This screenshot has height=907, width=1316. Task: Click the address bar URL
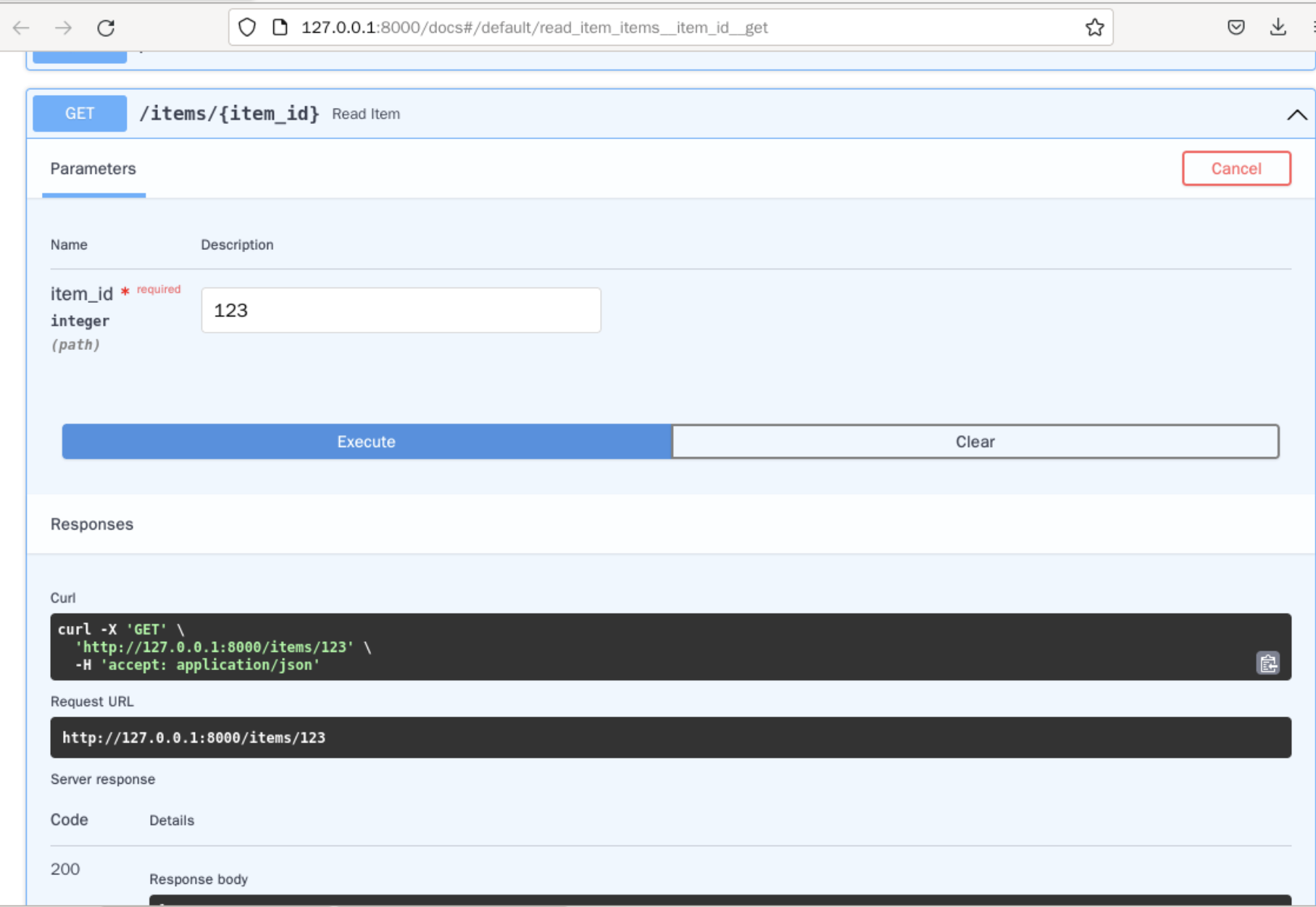[x=534, y=28]
